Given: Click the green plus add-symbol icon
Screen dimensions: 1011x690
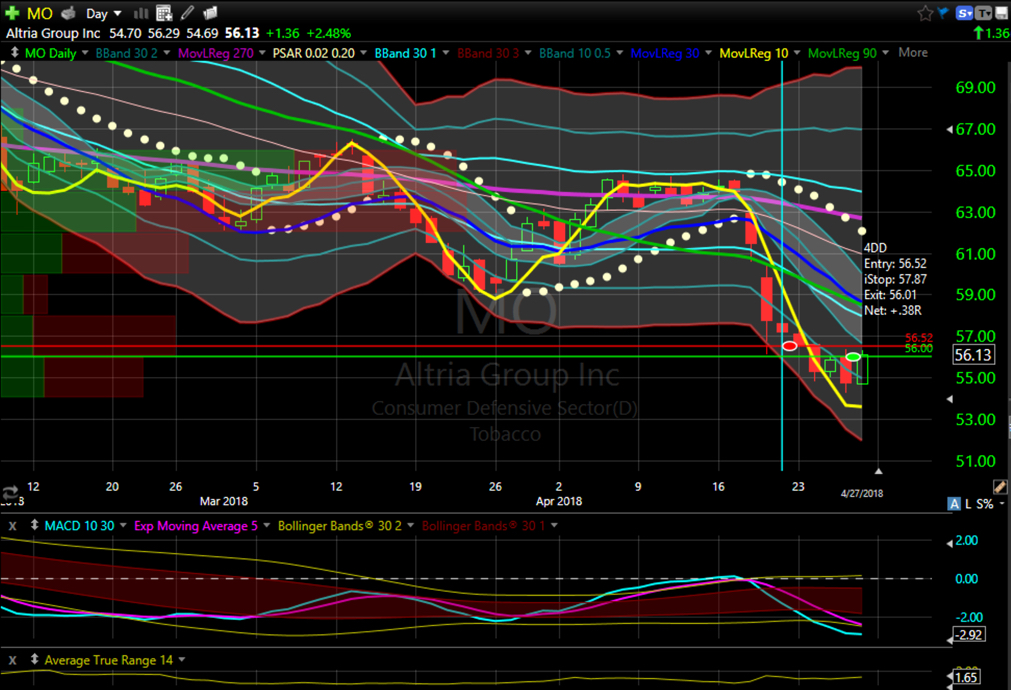Looking at the screenshot, I should [12, 13].
